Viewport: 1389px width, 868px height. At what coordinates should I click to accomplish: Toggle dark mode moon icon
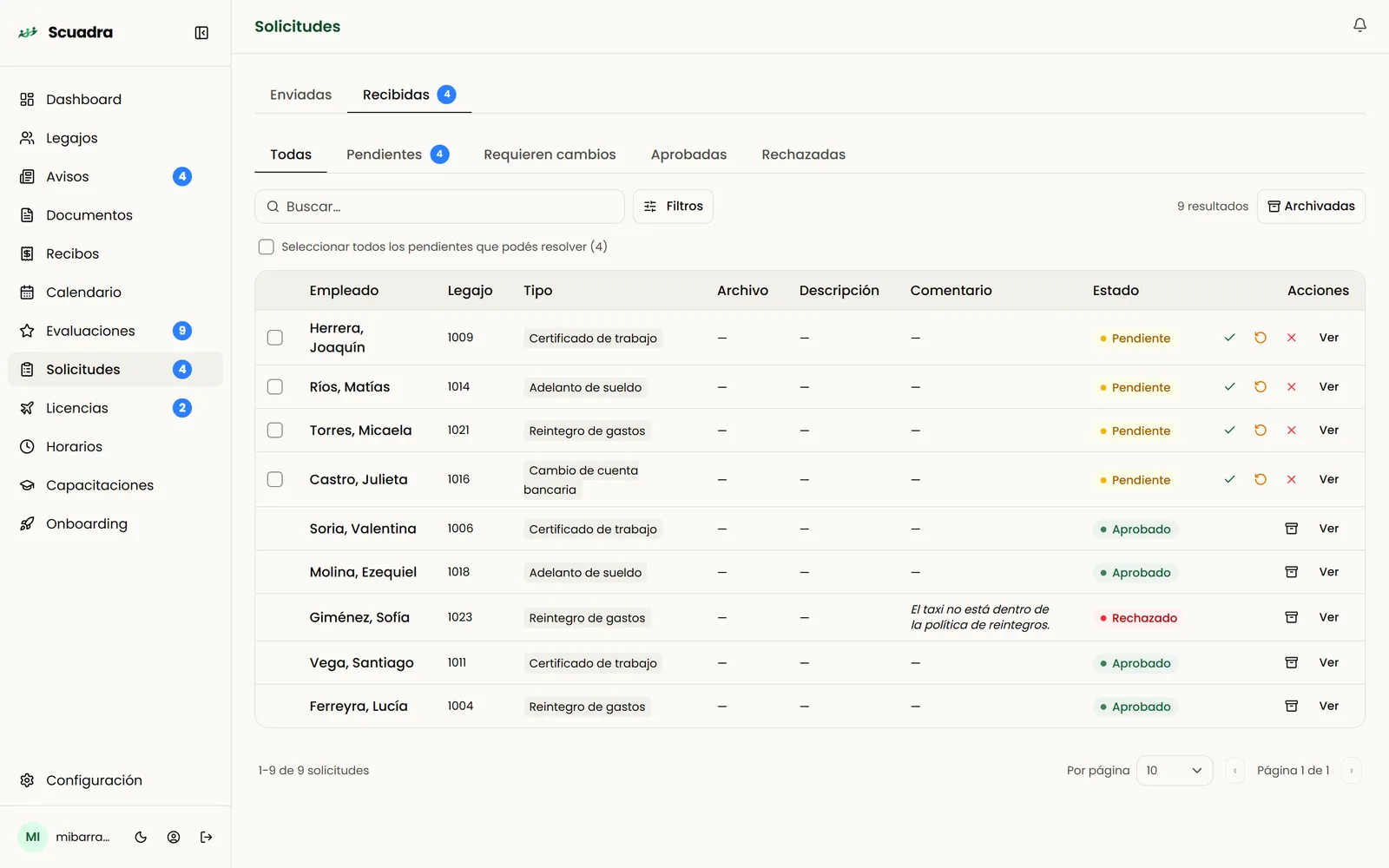click(141, 838)
